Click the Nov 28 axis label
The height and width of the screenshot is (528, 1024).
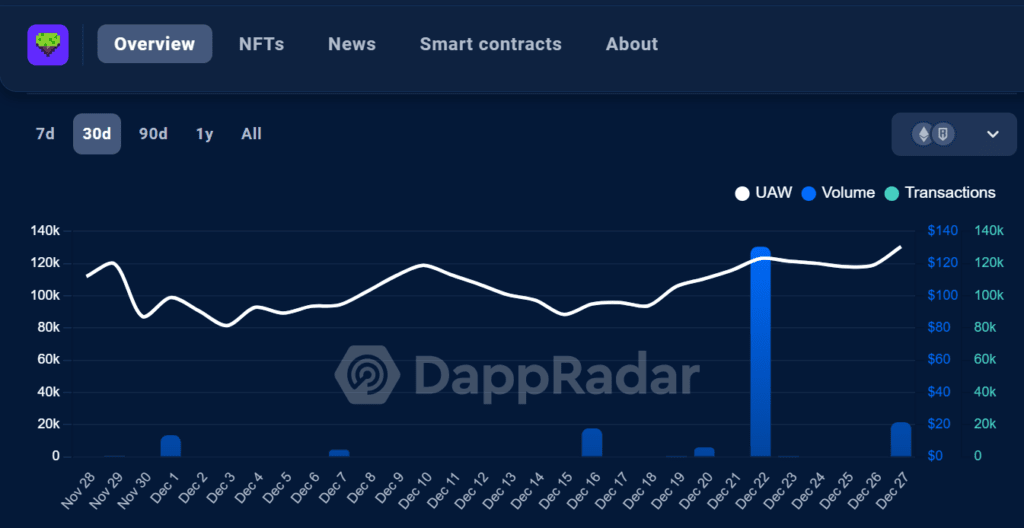coord(78,489)
